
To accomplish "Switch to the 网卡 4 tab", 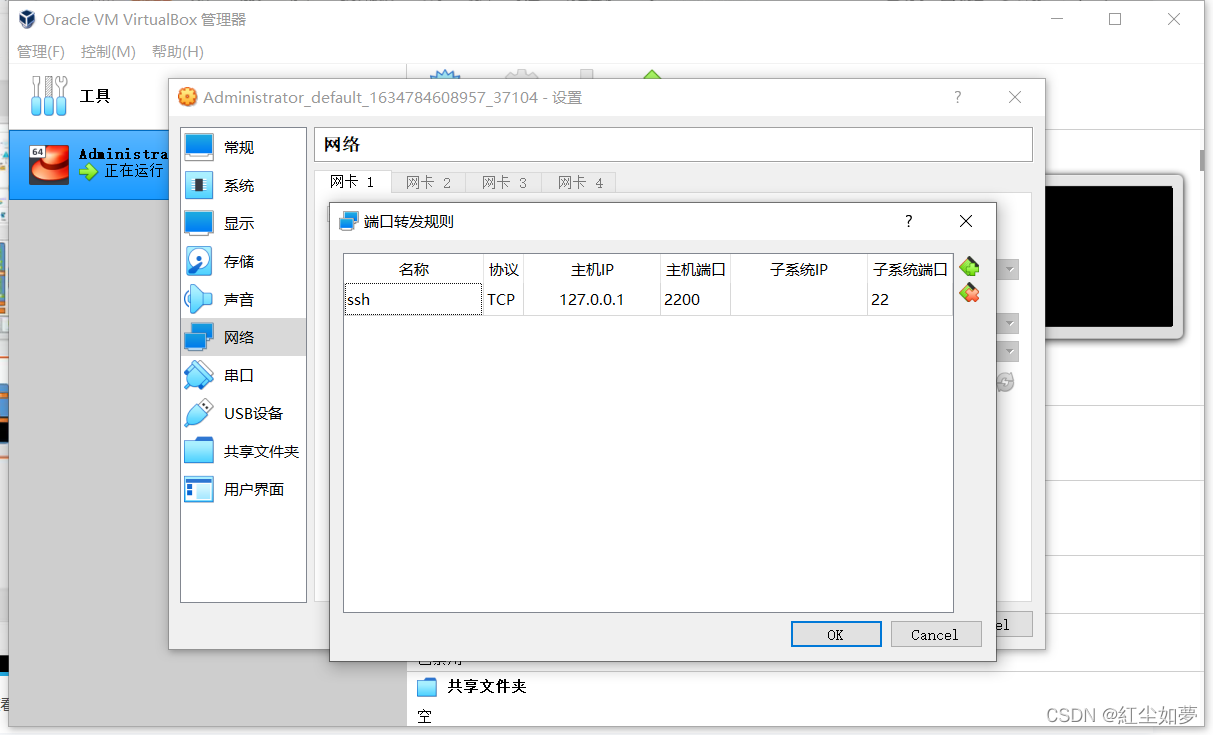I will pyautogui.click(x=580, y=183).
